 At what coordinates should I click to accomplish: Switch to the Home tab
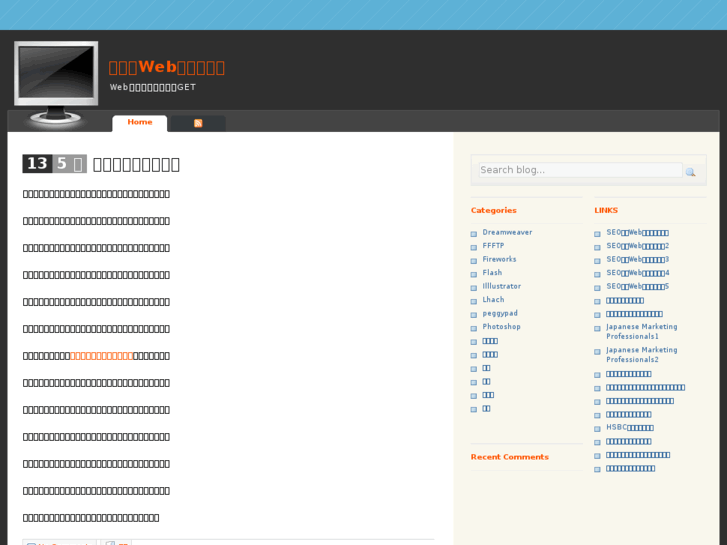tap(140, 122)
